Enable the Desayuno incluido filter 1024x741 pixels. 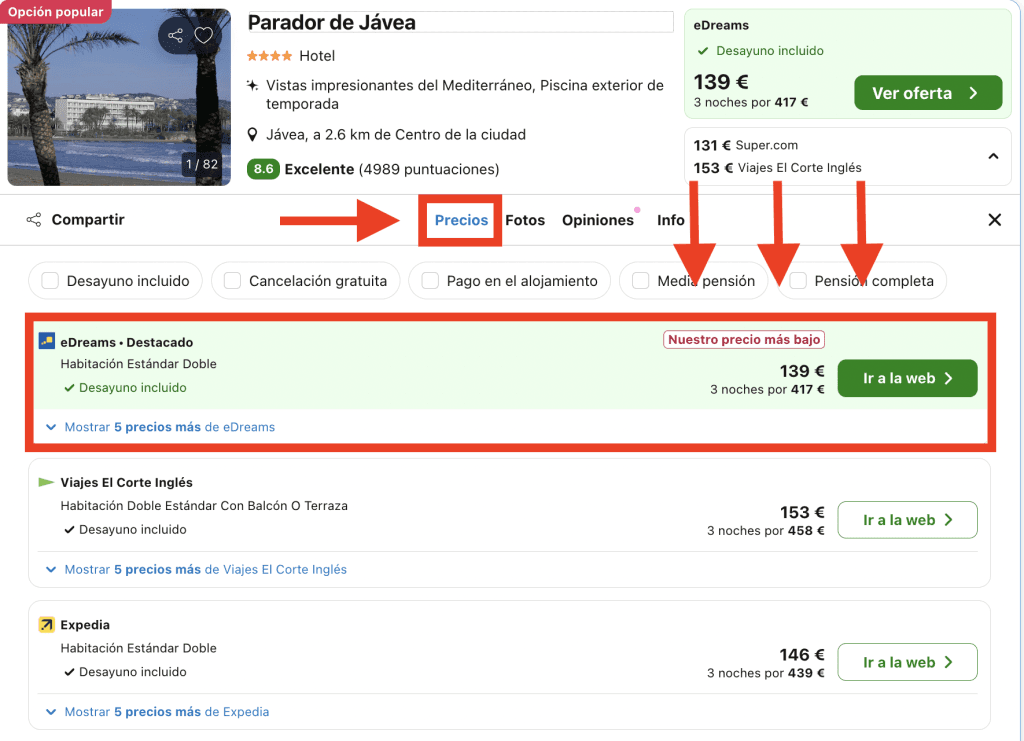[50, 281]
